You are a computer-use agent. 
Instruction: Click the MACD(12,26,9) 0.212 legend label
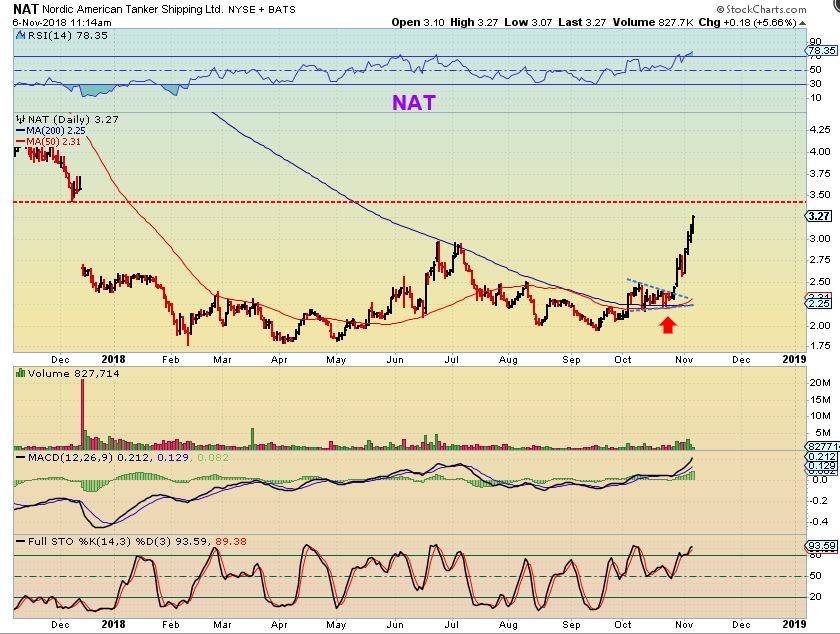[89, 458]
